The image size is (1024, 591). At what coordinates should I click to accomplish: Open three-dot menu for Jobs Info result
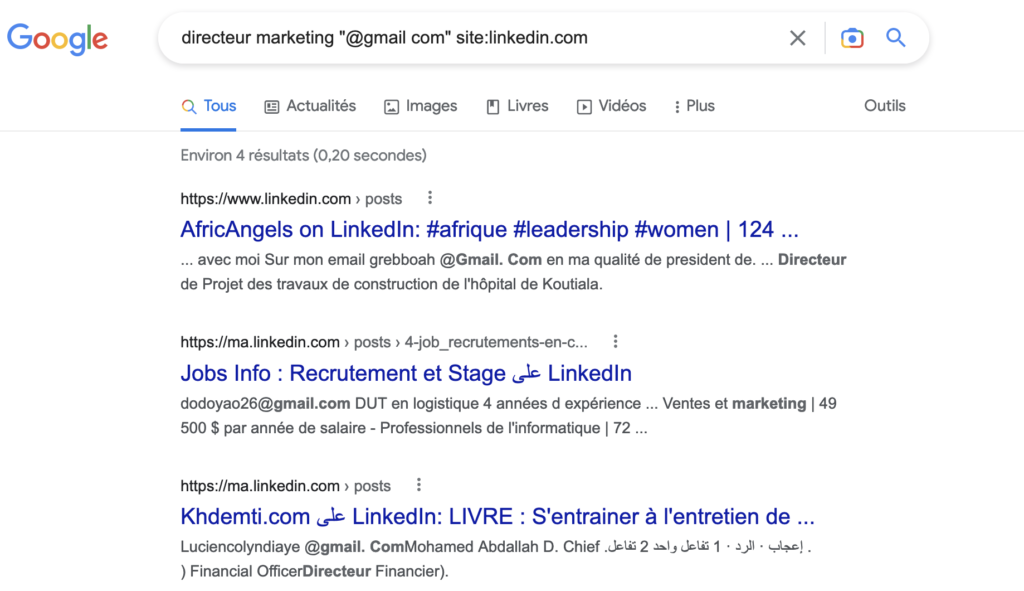pyautogui.click(x=615, y=342)
